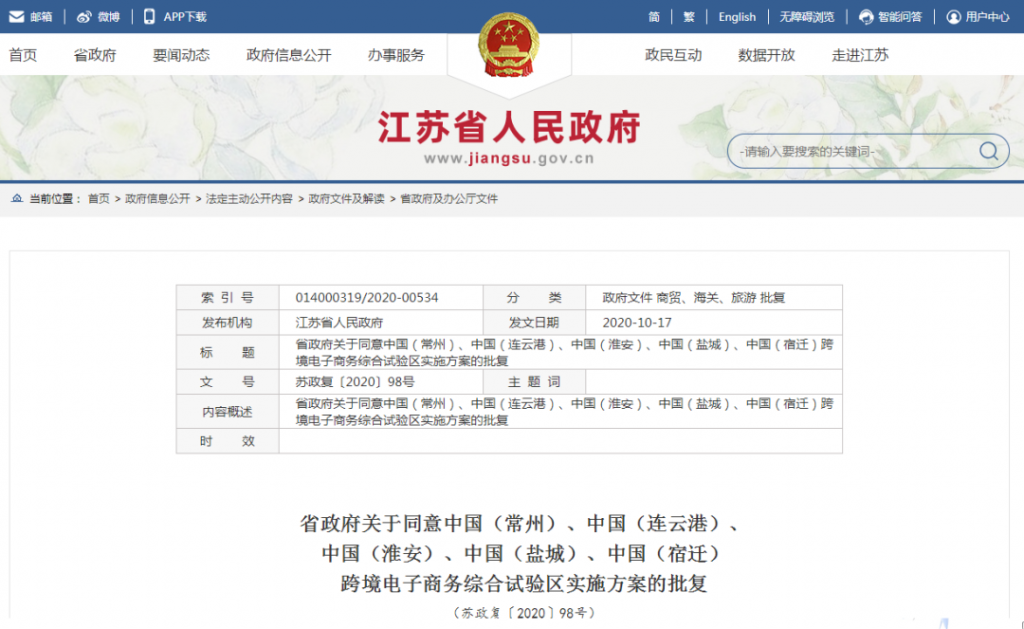Screen dimensions: 1024x629
Task: Click the large article headline
Action: (x=522, y=553)
